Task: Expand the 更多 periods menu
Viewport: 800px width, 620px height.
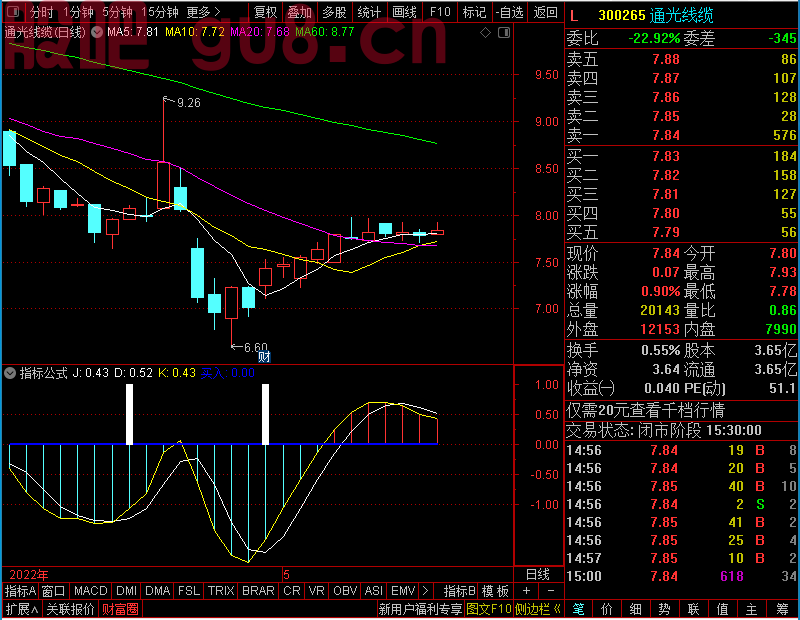Action: [204, 12]
